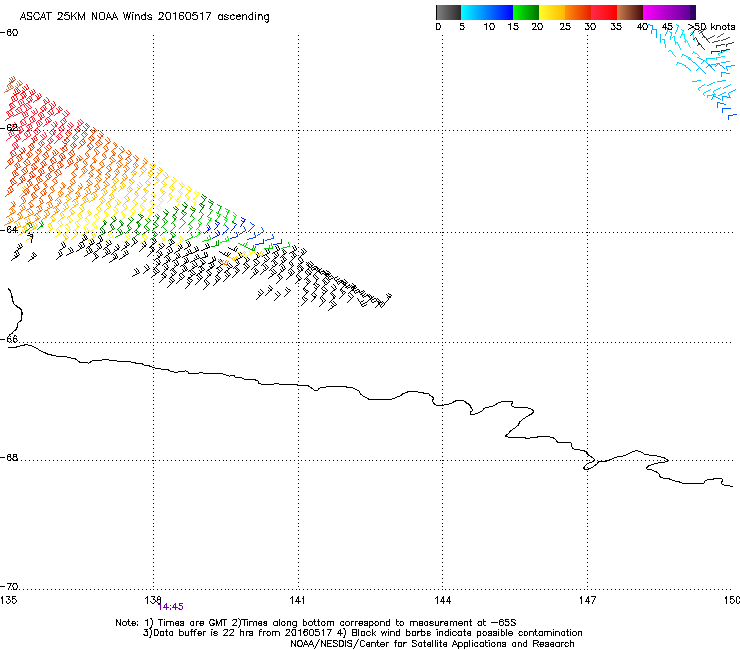Click the purple "14:45" overpass time label
740x650 pixels.
coord(170,607)
